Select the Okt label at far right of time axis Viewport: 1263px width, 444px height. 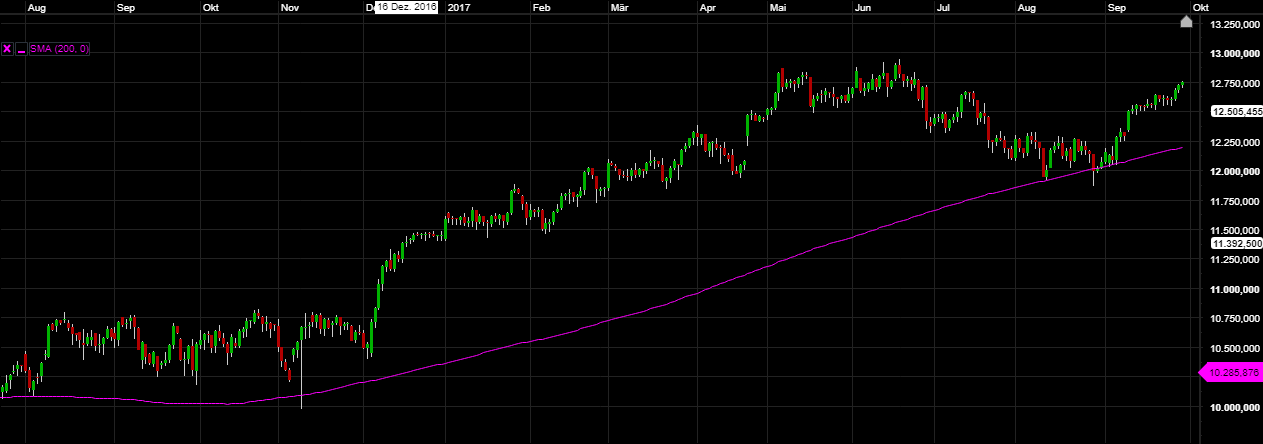(x=1187, y=8)
